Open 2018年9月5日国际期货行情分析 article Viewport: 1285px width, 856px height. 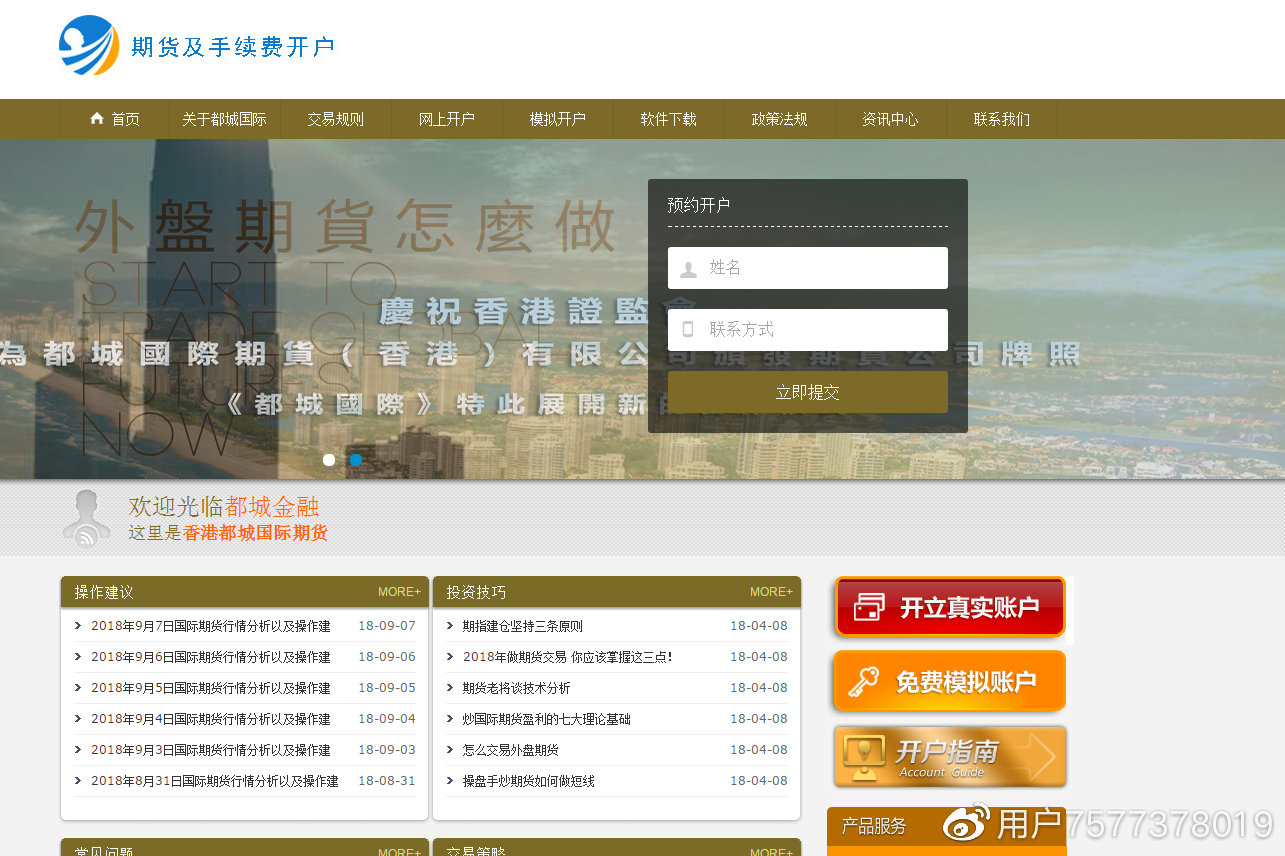(x=211, y=688)
